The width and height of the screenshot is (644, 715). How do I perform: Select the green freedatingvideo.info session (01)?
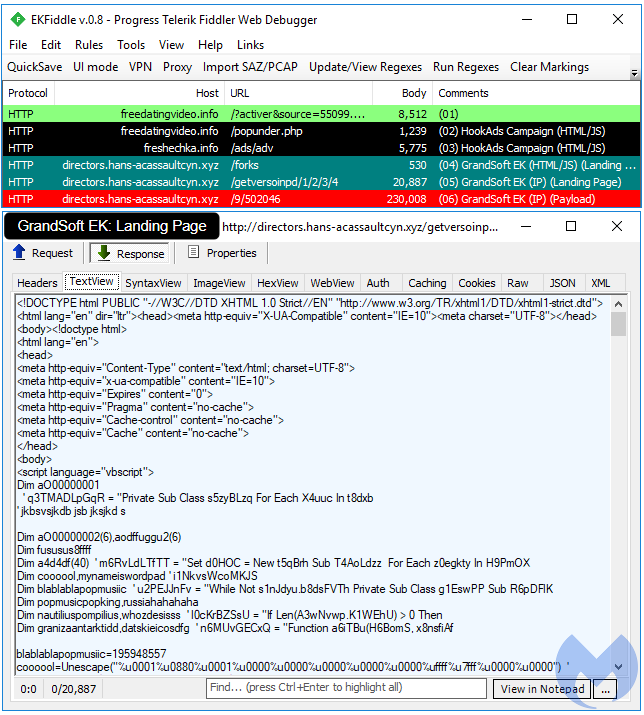[322, 114]
